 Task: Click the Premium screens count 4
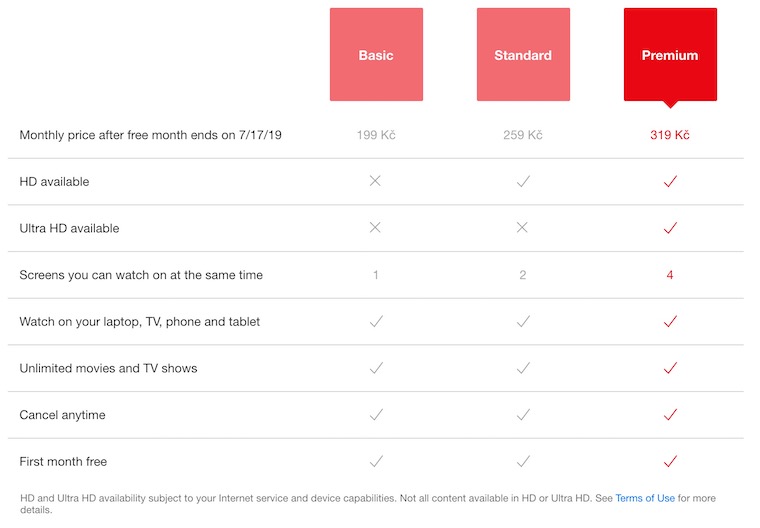click(x=670, y=275)
